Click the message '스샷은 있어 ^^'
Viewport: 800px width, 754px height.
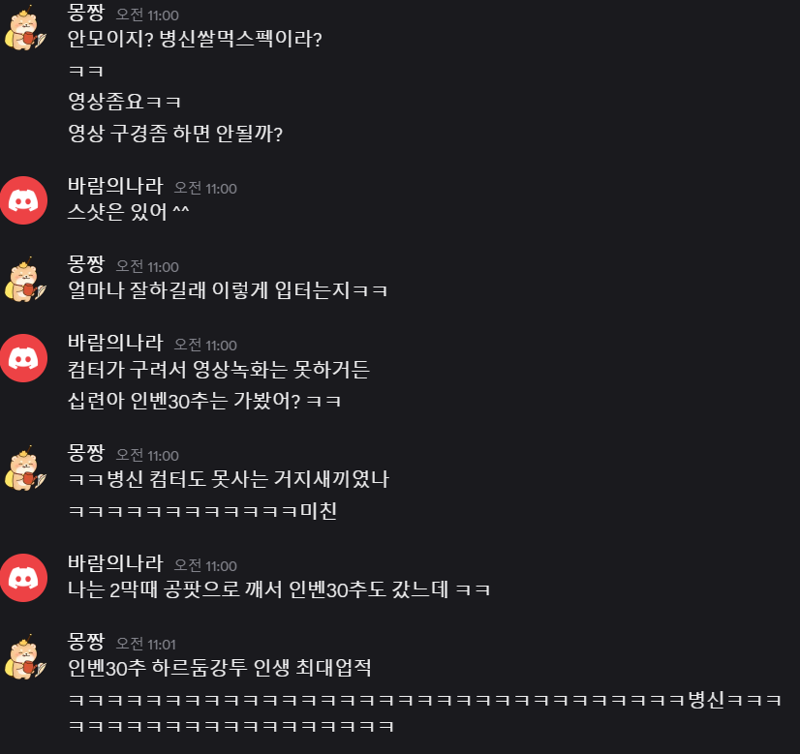tap(128, 212)
